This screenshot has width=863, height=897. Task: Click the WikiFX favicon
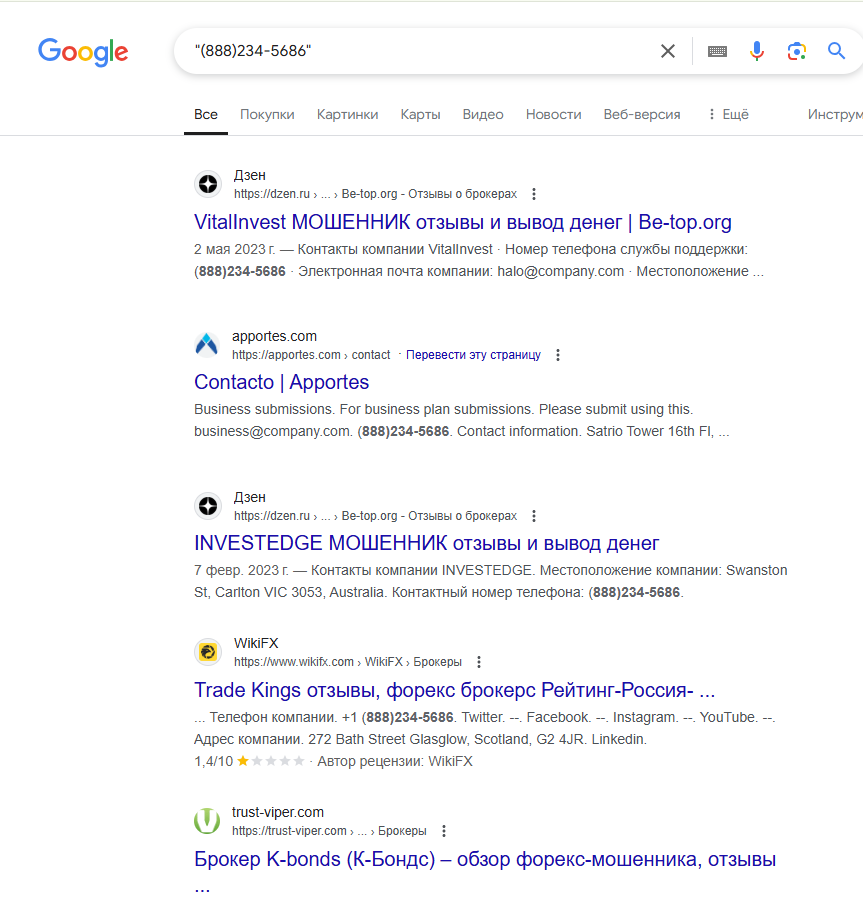[x=208, y=652]
